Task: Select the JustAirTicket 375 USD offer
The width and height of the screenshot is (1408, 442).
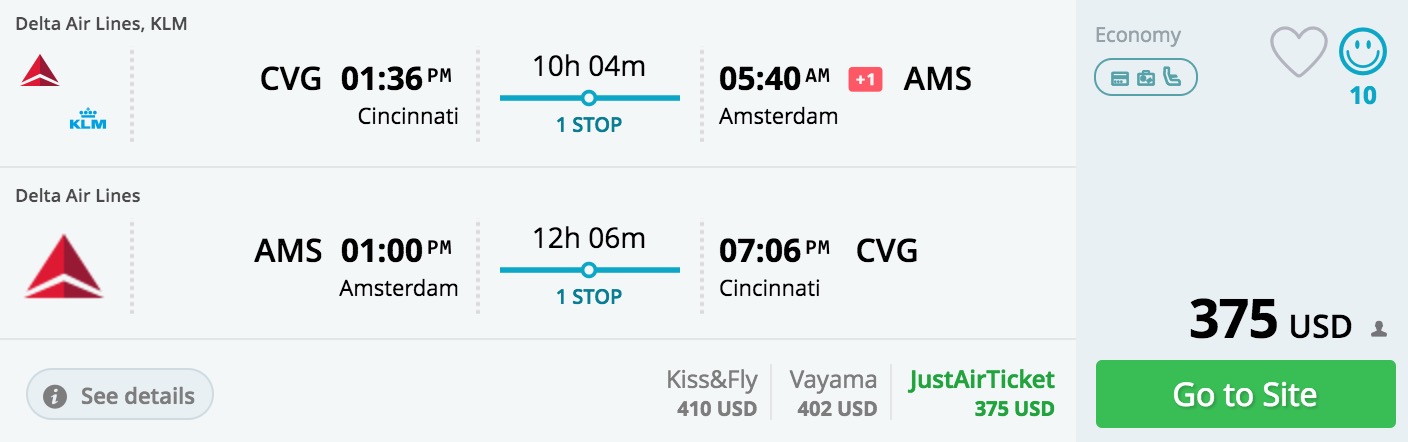Action: click(x=981, y=394)
